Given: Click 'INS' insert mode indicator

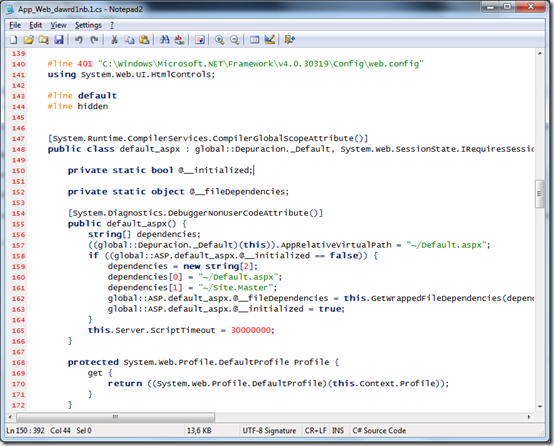Looking at the screenshot, I should (338, 430).
